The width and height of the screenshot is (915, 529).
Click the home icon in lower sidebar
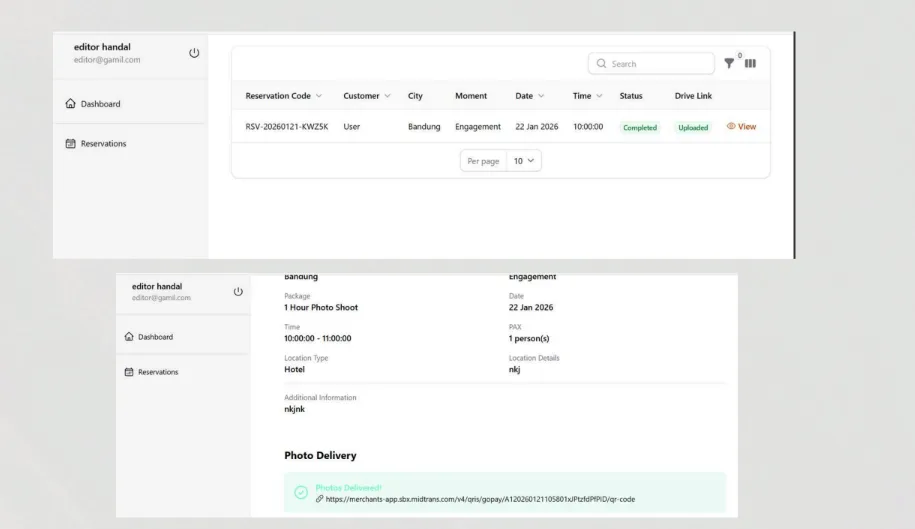coord(129,337)
